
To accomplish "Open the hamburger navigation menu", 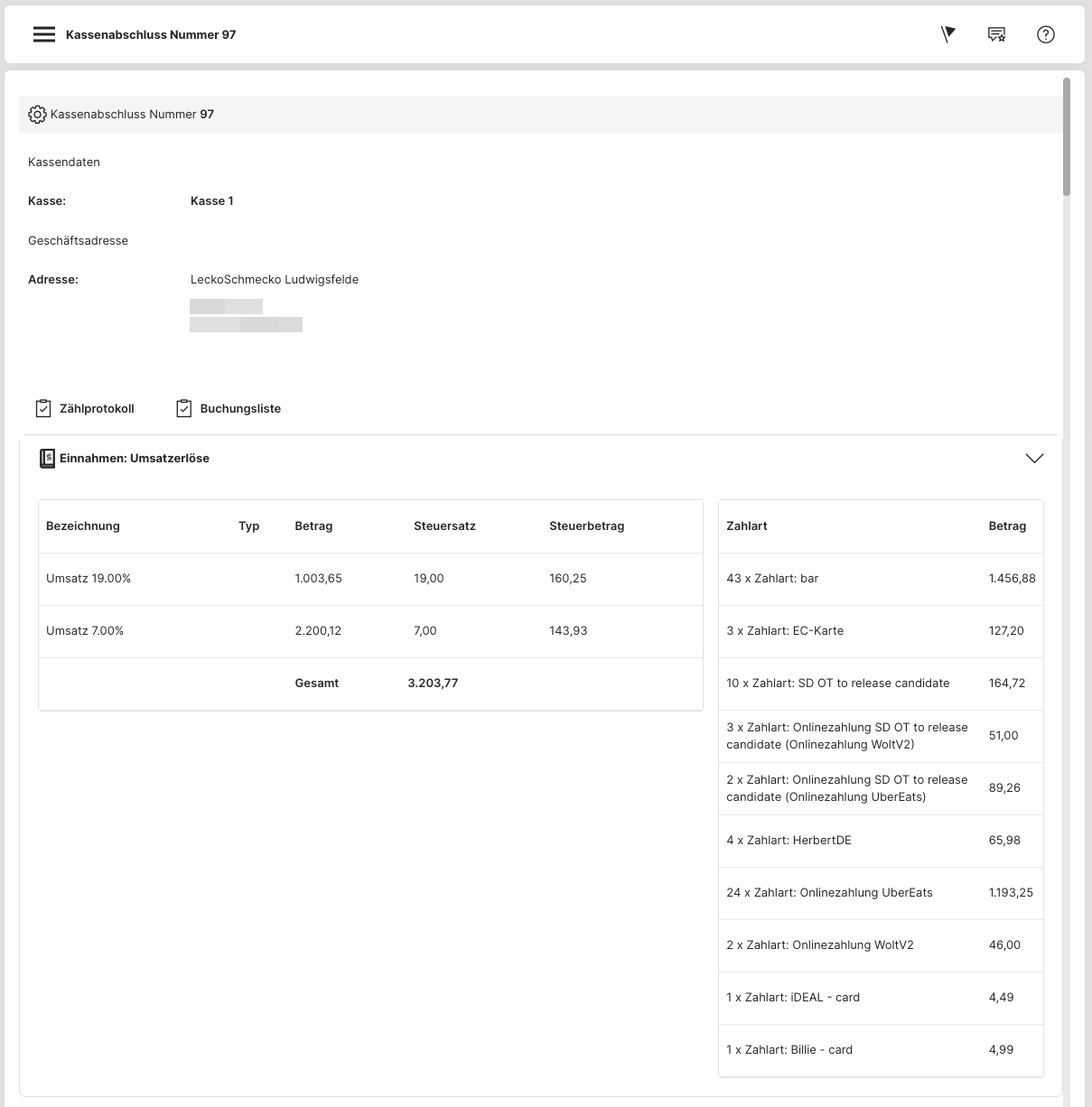I will (x=43, y=34).
